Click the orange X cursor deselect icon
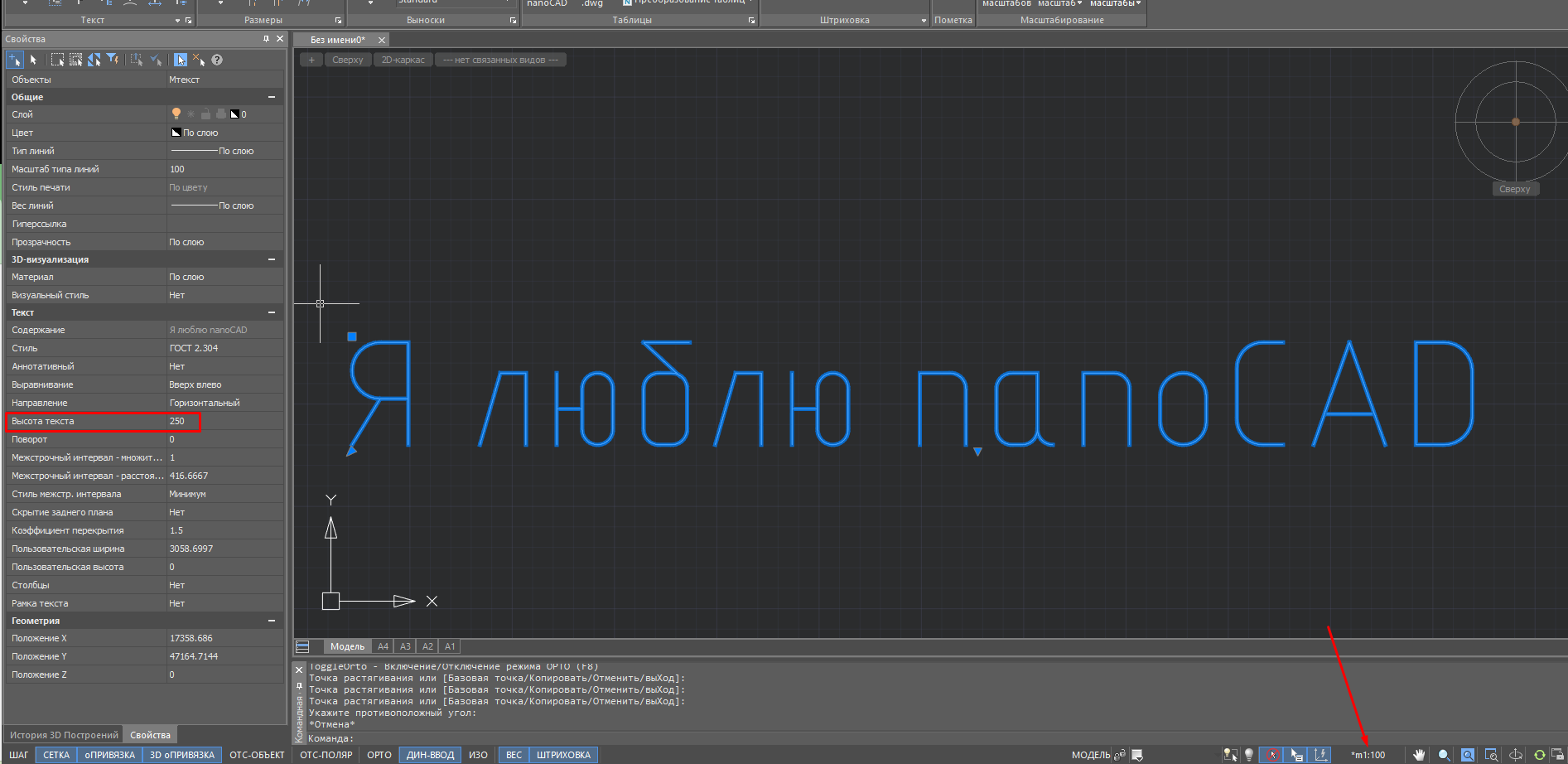Viewport: 1568px width, 764px height. 199,60
